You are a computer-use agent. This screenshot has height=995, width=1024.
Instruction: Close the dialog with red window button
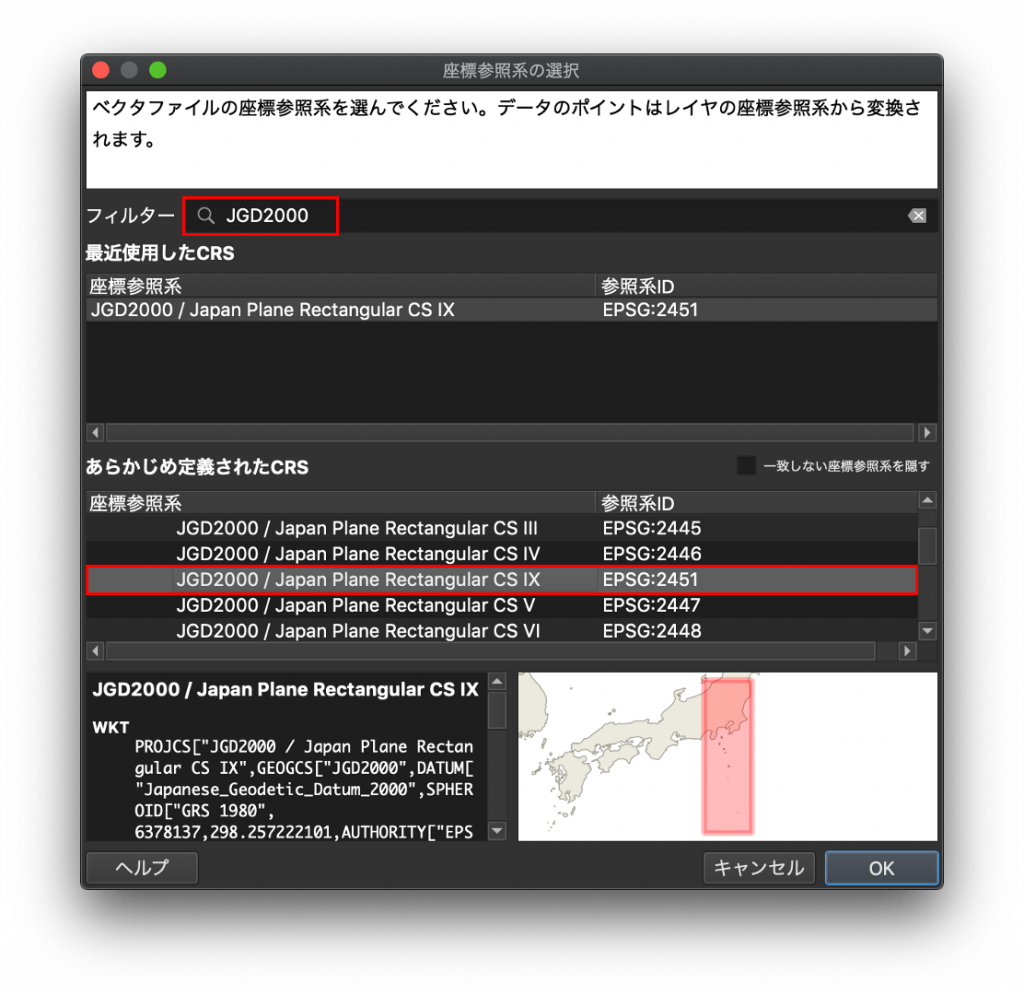point(101,70)
